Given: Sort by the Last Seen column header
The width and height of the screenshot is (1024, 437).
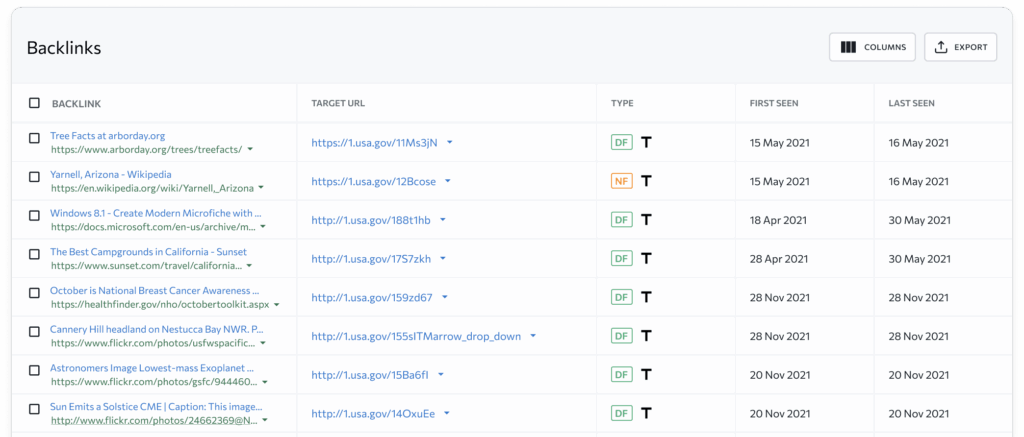Looking at the screenshot, I should 911,103.
